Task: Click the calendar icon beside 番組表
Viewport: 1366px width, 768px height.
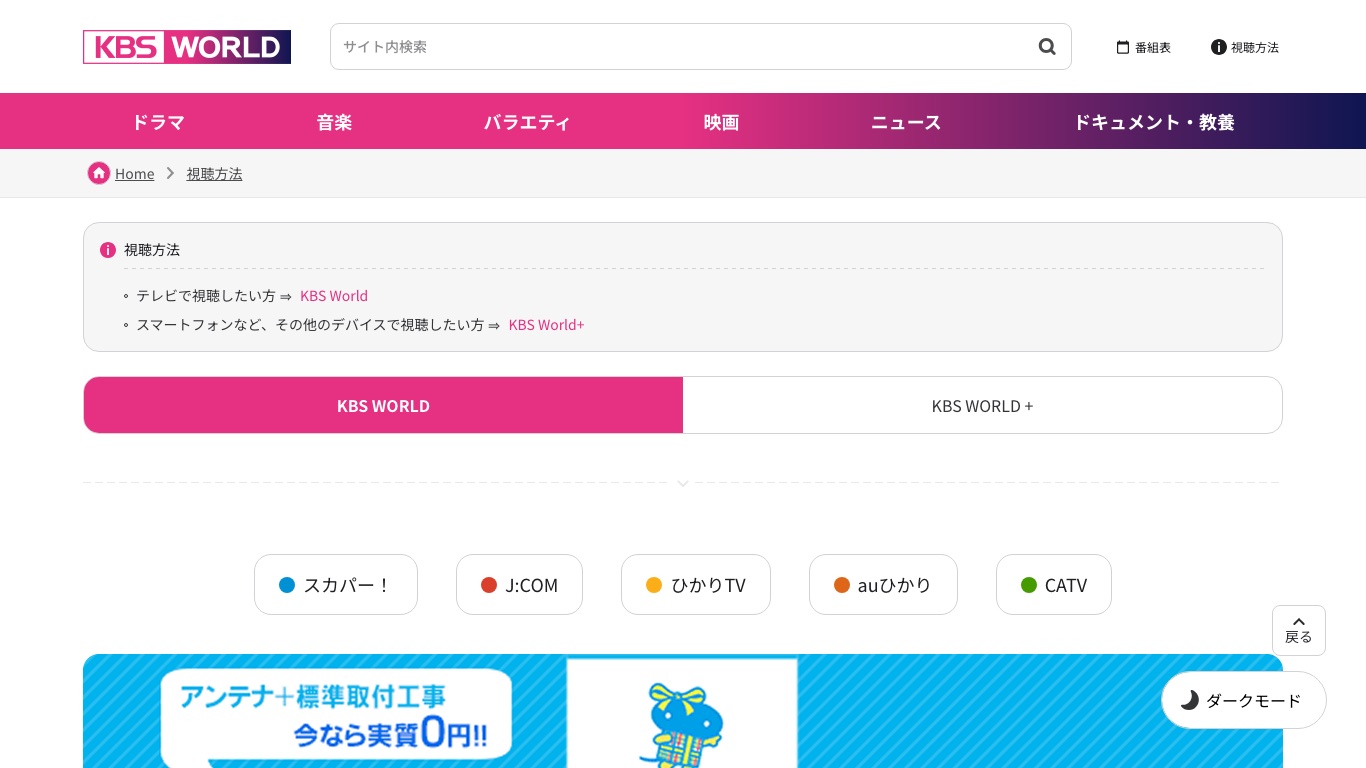Action: [1123, 47]
